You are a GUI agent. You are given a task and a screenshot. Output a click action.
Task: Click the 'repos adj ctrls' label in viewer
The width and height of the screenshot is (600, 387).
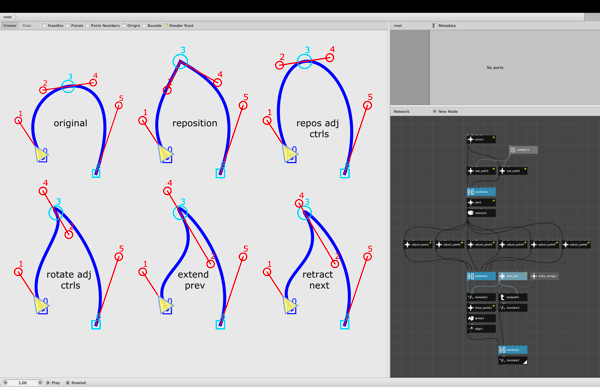[318, 129]
